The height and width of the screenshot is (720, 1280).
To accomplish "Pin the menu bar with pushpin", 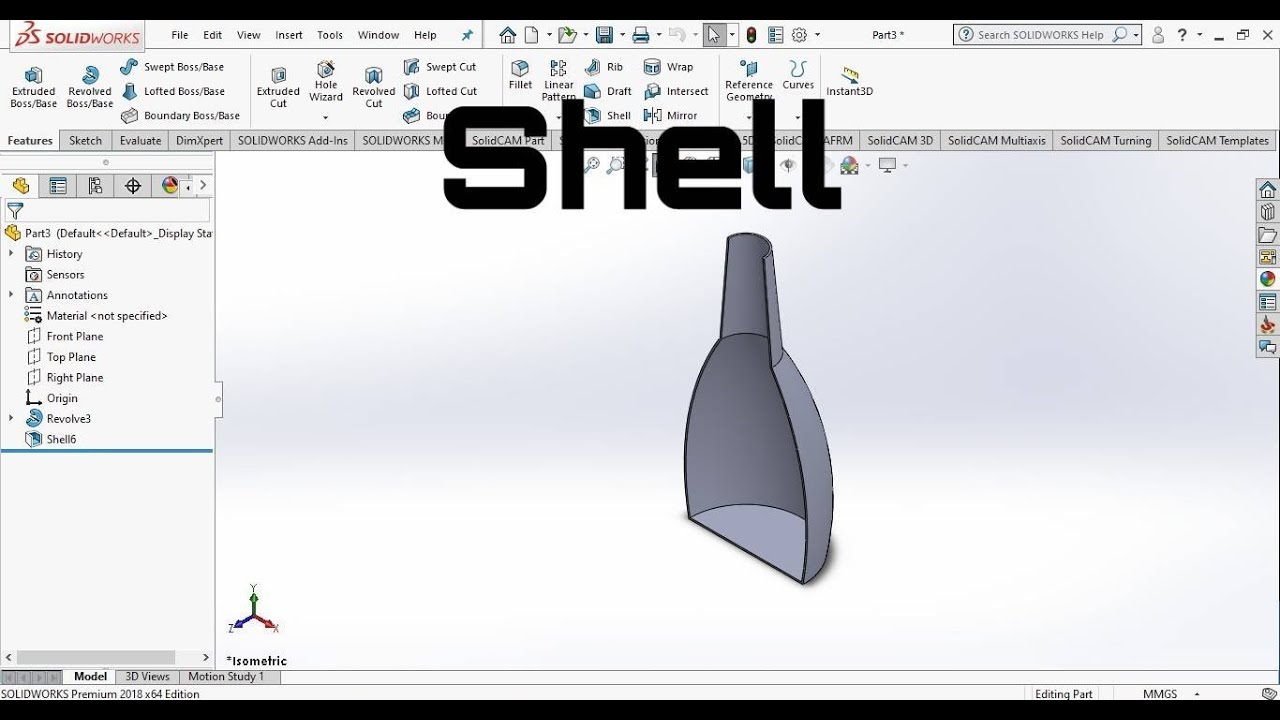I will point(467,35).
